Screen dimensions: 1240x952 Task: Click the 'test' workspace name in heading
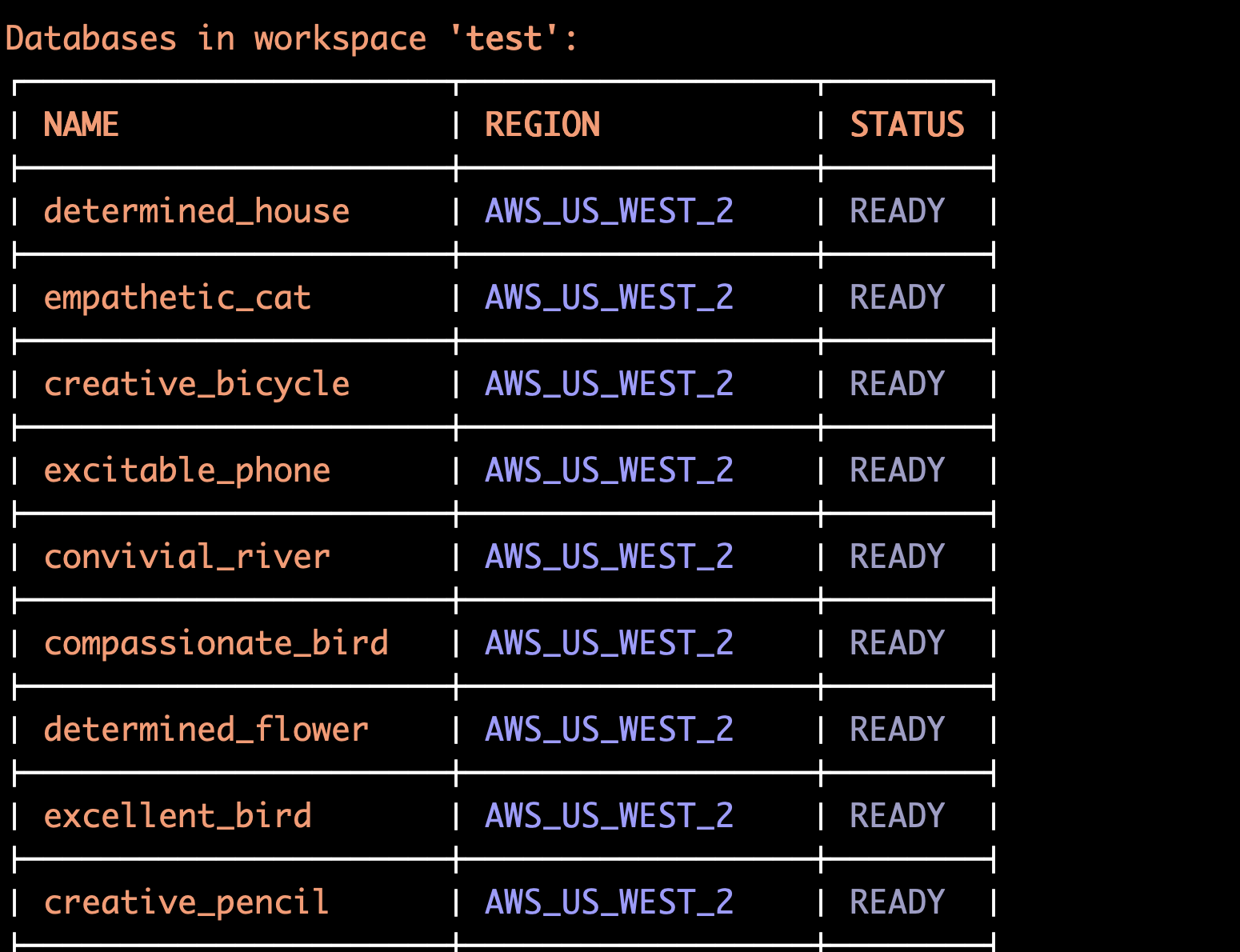click(504, 38)
